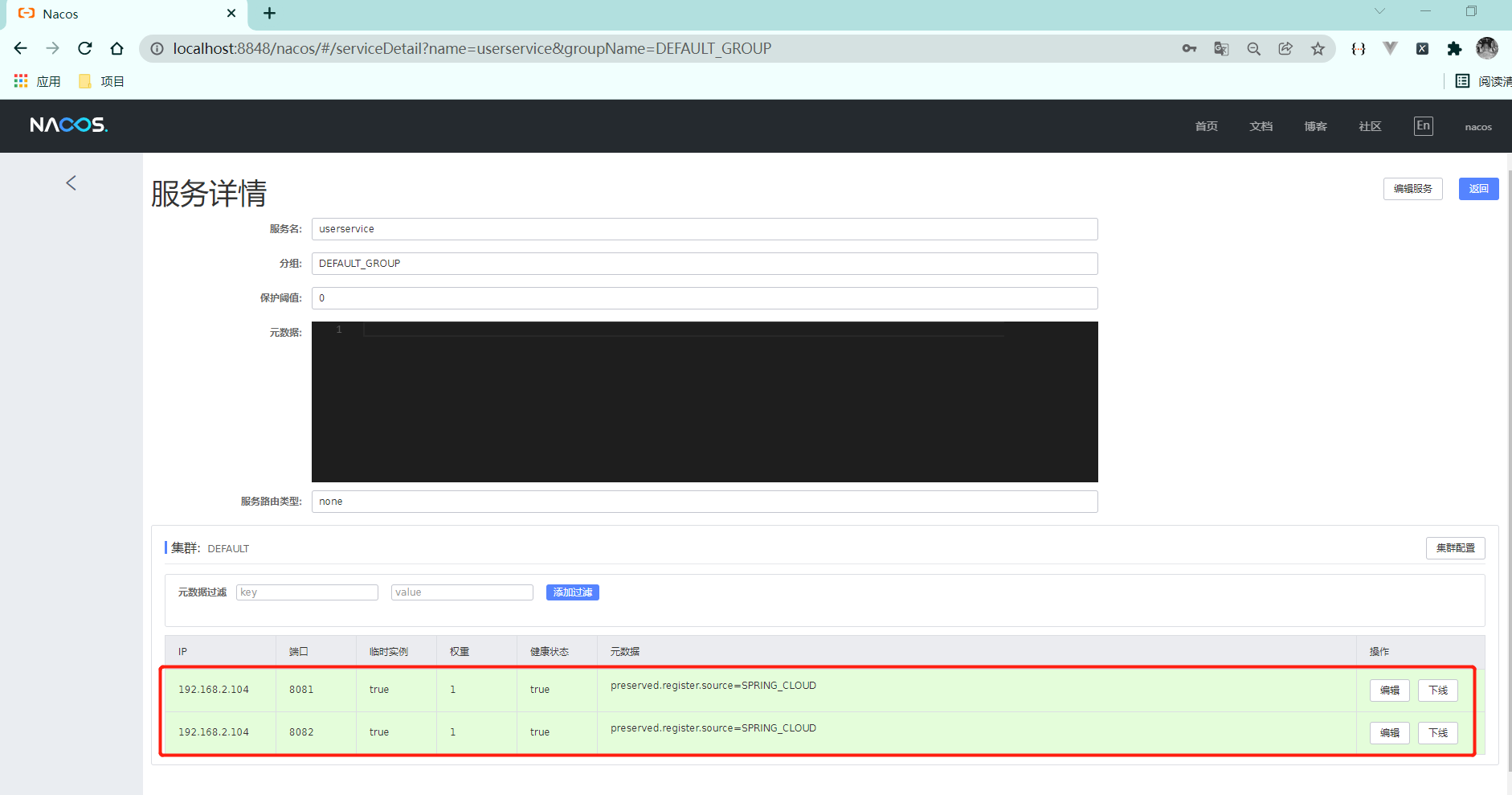
Task: Open the tab search dropdown arrow
Action: (1379, 11)
